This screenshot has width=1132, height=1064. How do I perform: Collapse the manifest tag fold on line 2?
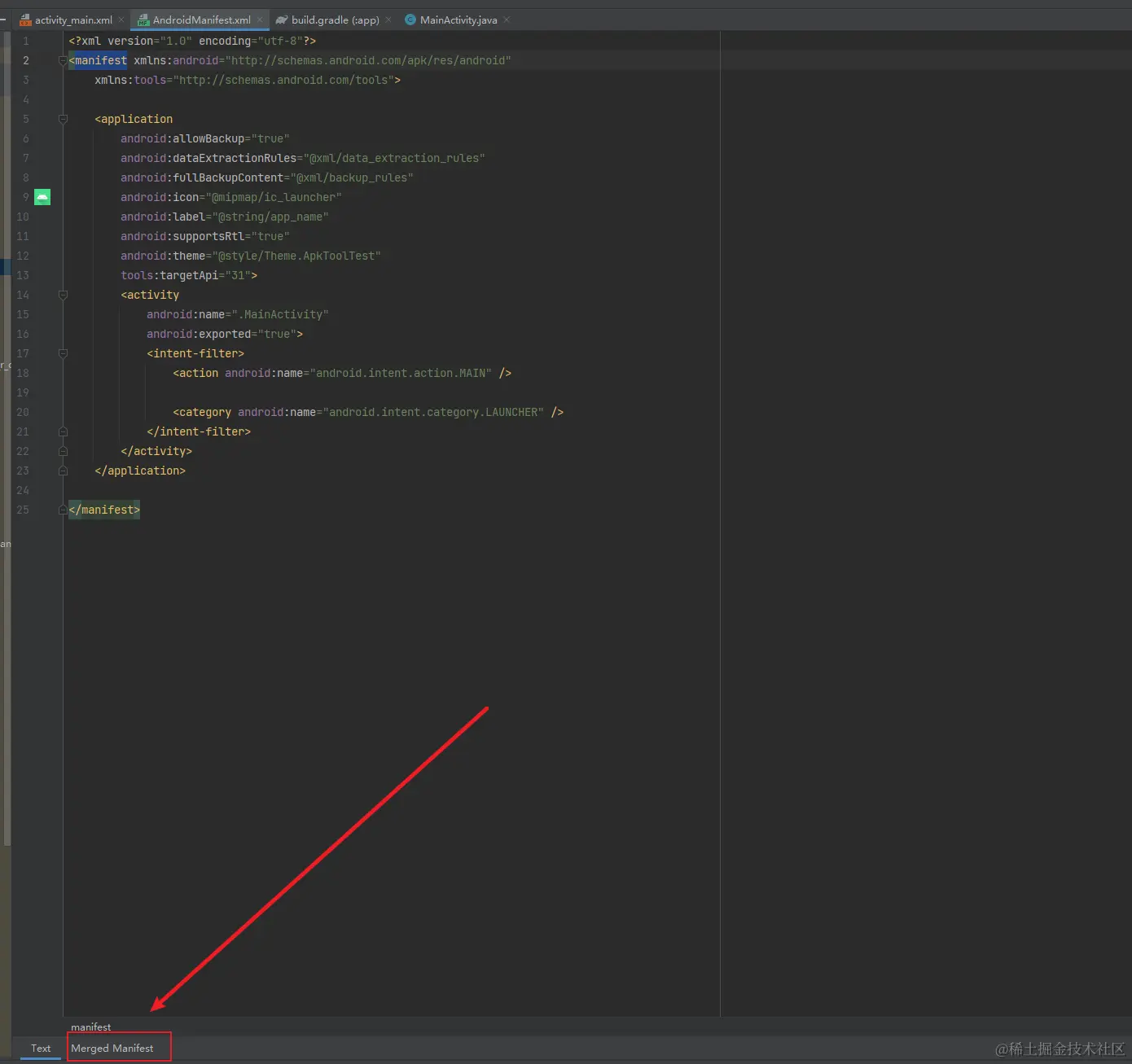coord(63,60)
